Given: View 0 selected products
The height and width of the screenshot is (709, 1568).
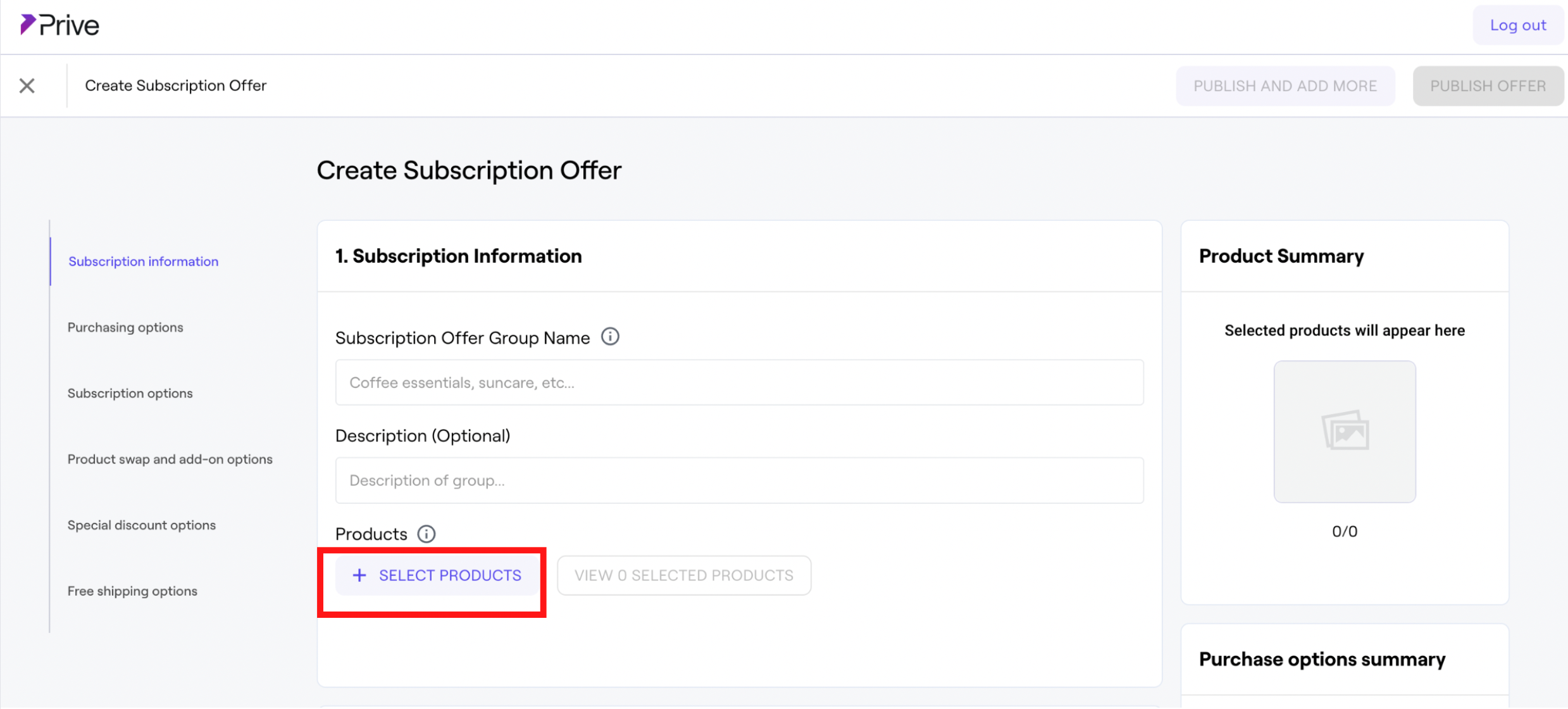Looking at the screenshot, I should coord(683,575).
